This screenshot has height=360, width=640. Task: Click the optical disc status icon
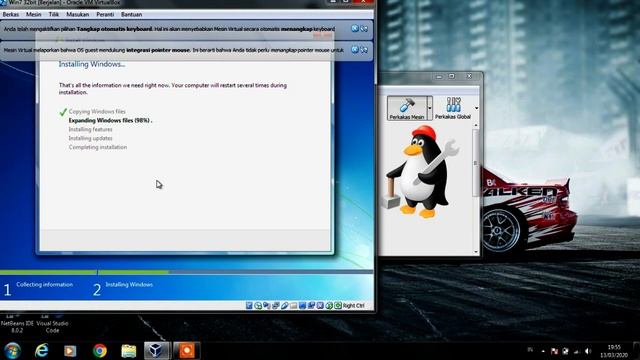click(x=258, y=305)
